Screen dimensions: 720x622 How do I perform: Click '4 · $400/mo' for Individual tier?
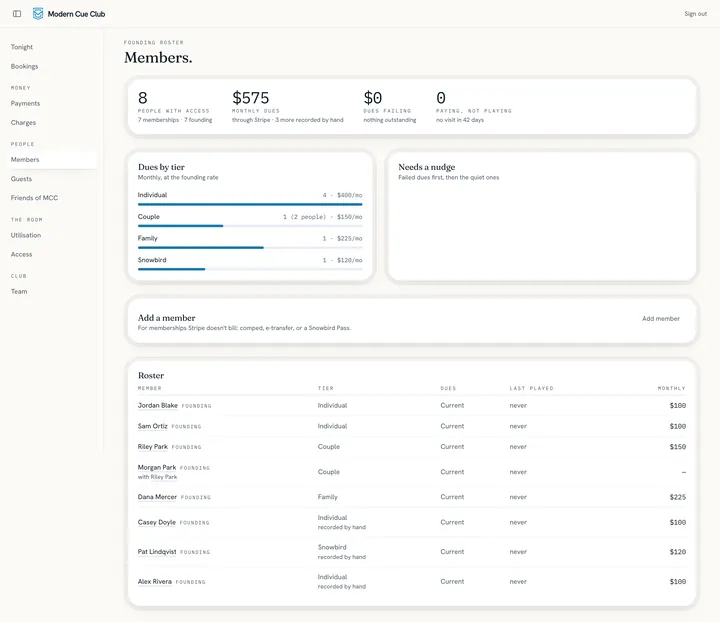(342, 195)
